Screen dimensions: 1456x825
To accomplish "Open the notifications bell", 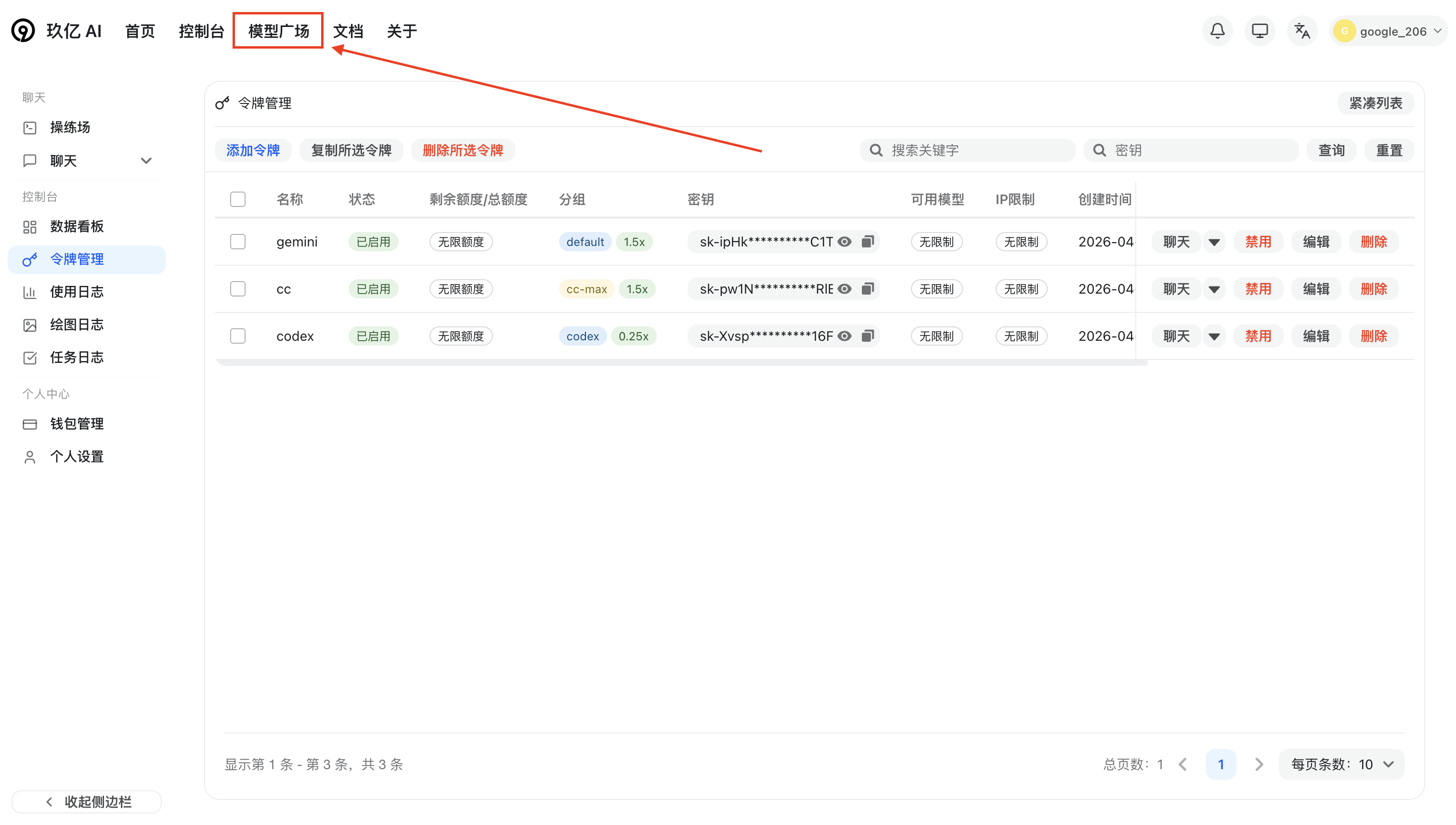I will tap(1217, 31).
